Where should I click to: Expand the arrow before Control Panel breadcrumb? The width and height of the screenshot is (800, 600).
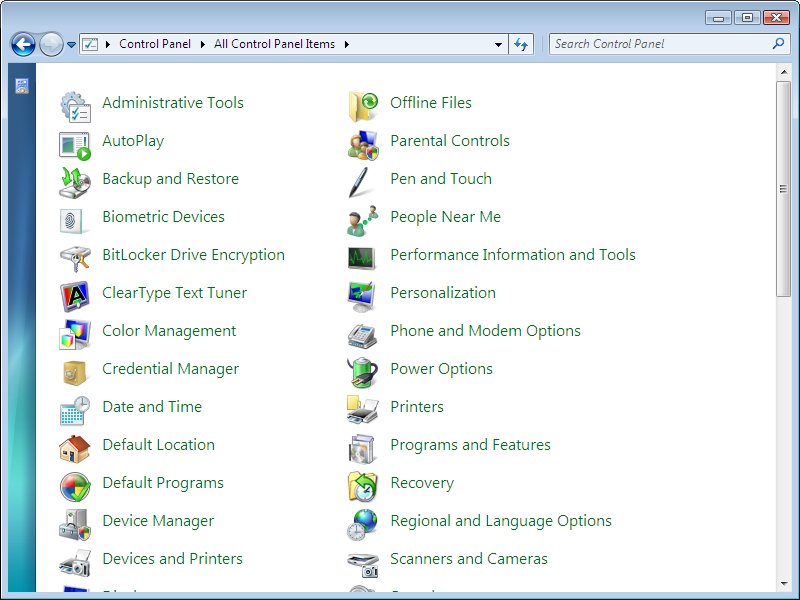tap(108, 44)
